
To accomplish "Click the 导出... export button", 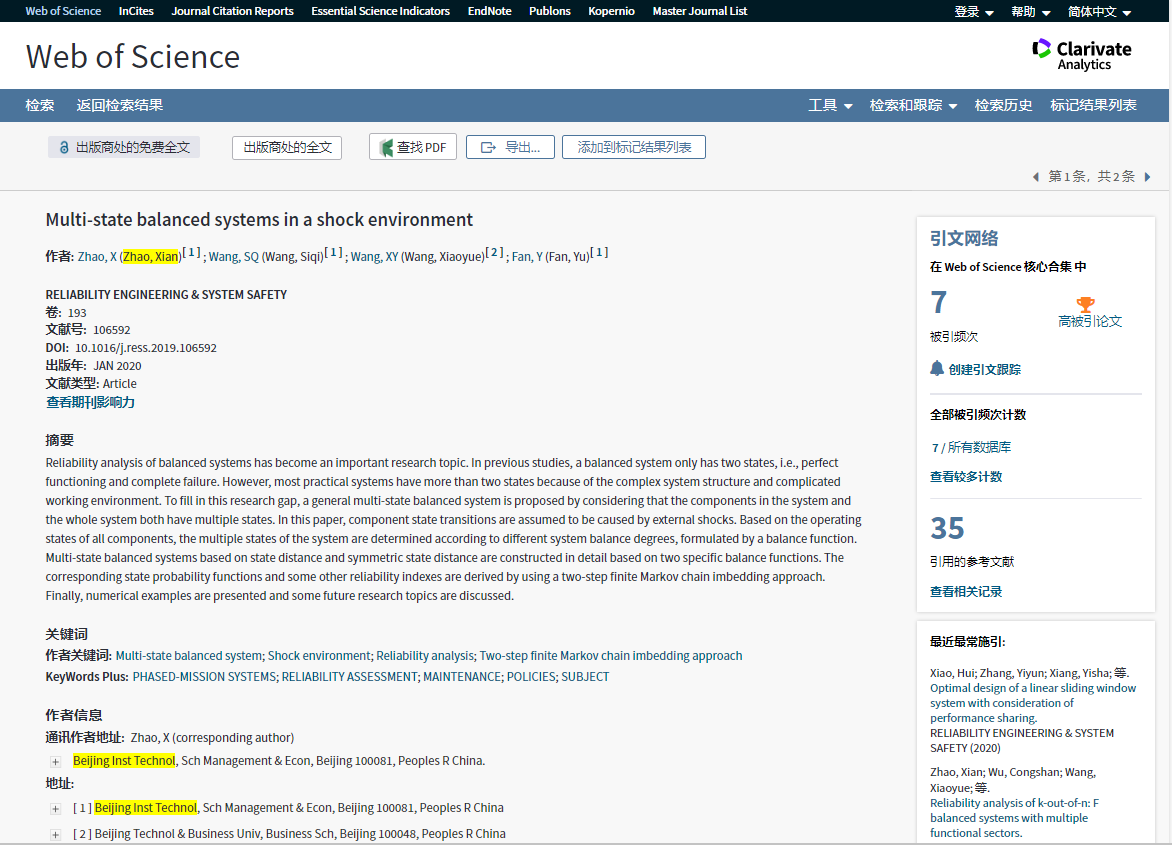I will tap(511, 147).
